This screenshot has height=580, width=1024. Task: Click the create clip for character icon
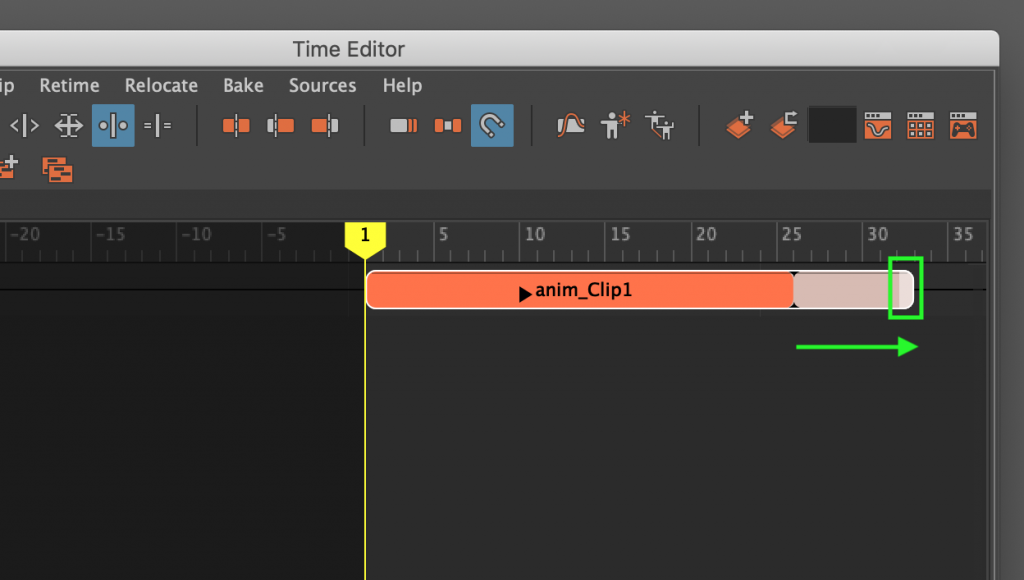pyautogui.click(x=614, y=125)
